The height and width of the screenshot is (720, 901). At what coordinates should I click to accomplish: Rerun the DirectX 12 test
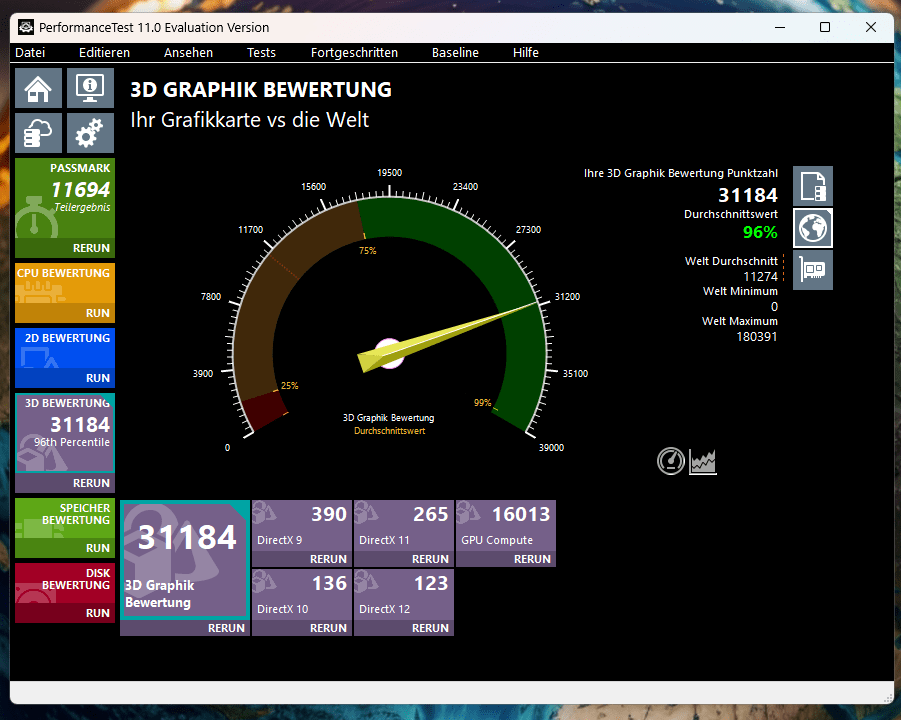point(430,628)
